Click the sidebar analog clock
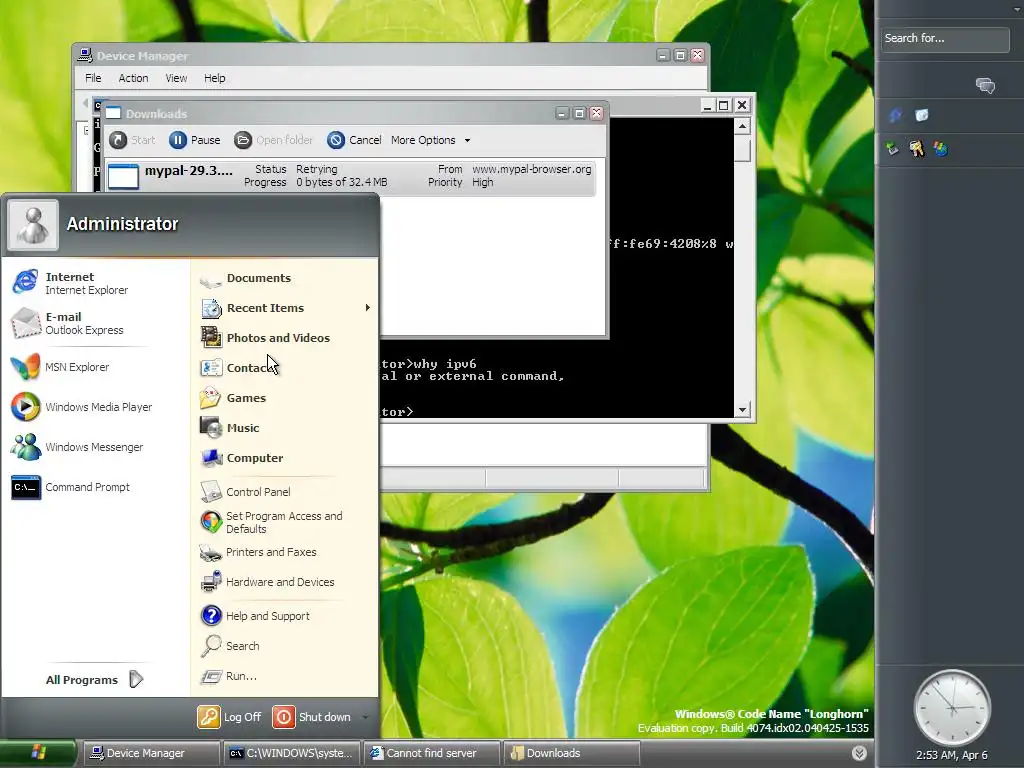The width and height of the screenshot is (1024, 768). click(x=952, y=707)
